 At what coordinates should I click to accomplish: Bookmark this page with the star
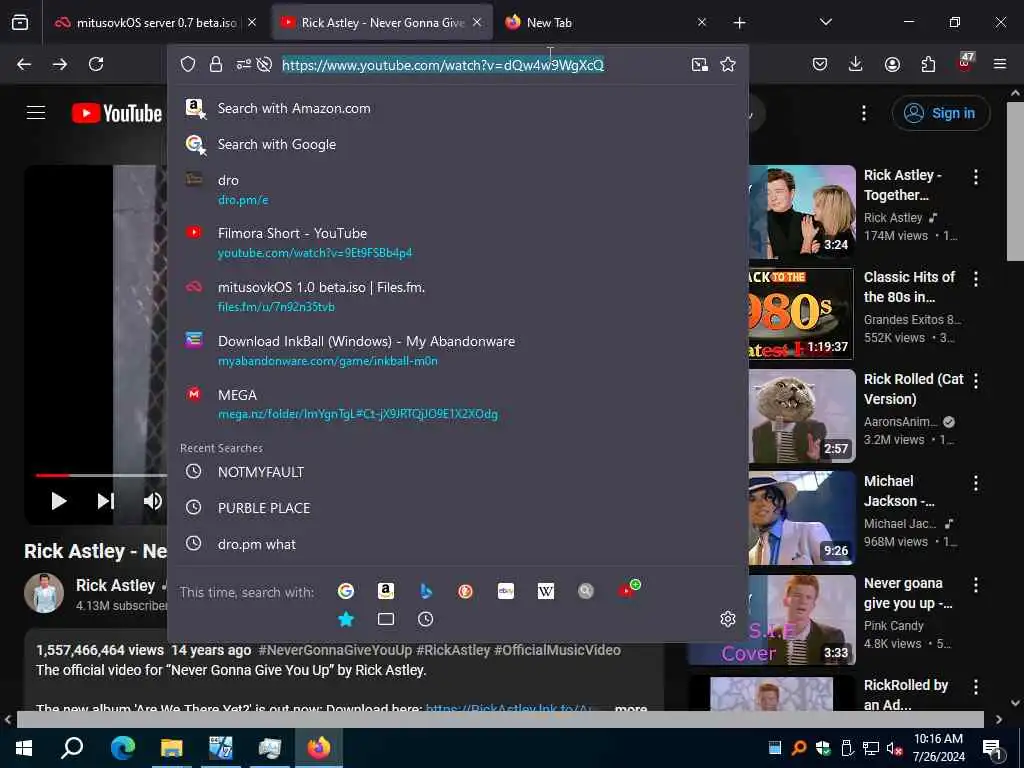click(728, 64)
